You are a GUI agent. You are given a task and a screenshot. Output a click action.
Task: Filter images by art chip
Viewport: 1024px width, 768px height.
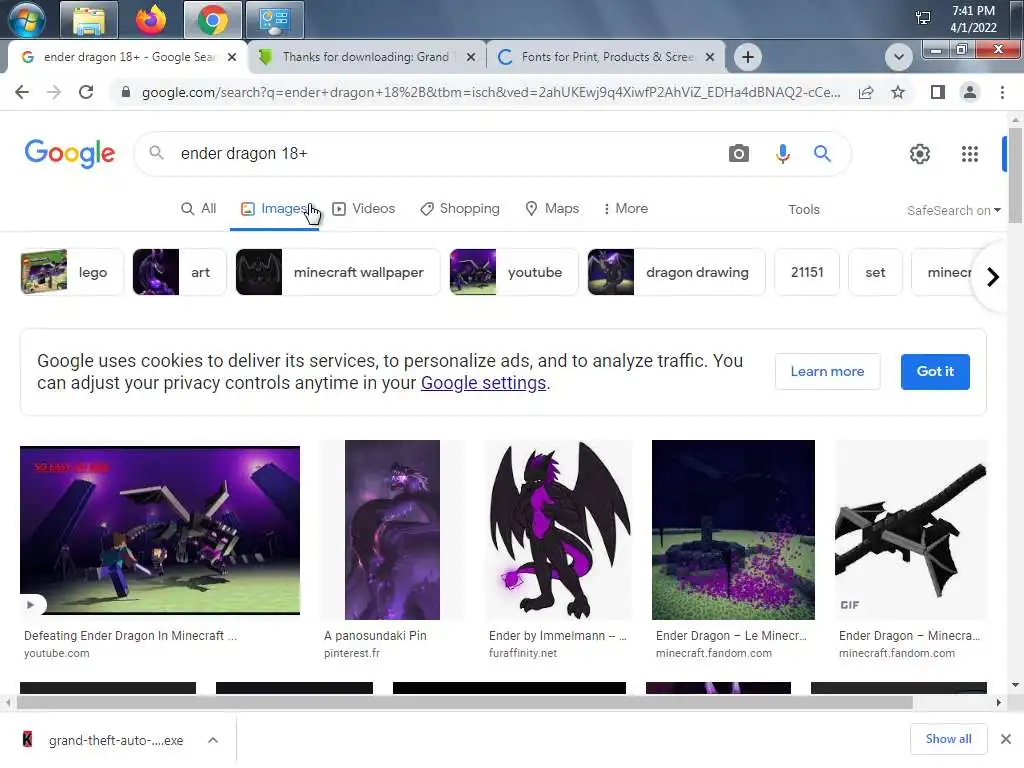coord(180,272)
